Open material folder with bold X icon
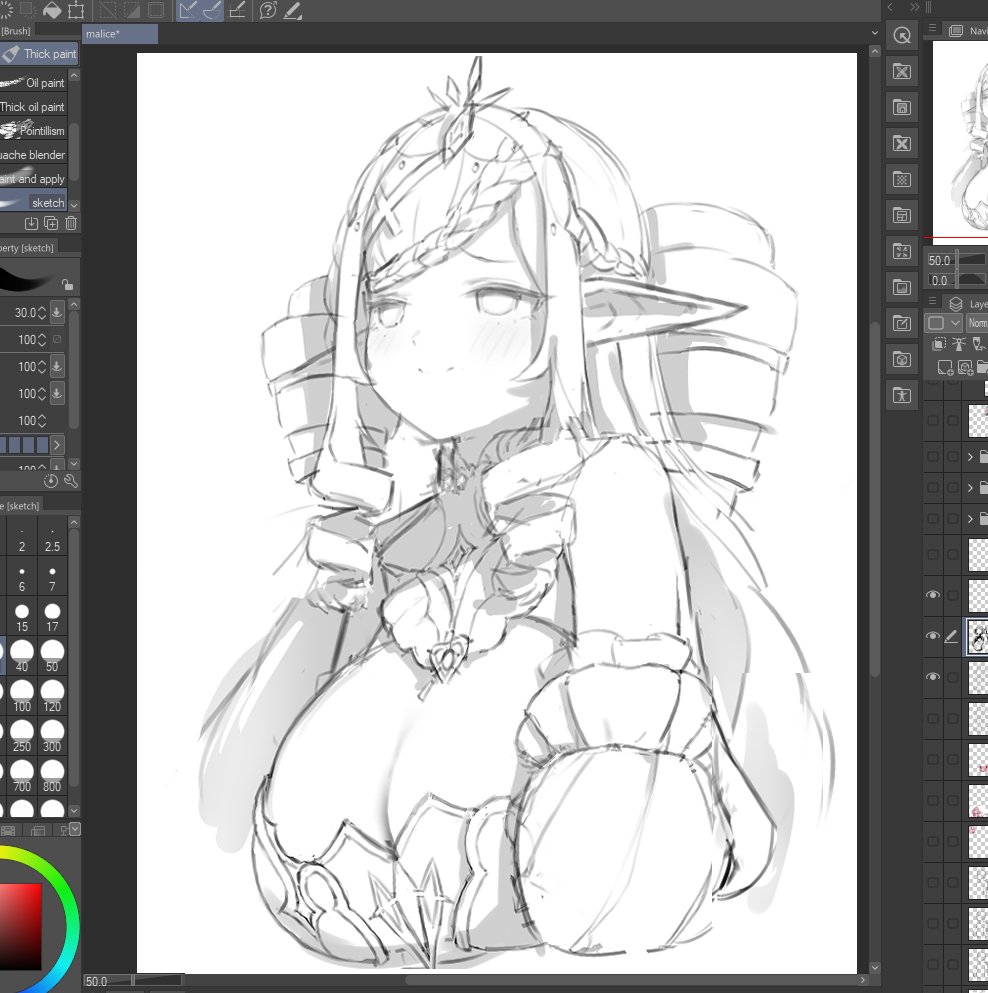This screenshot has width=988, height=993. tap(902, 144)
